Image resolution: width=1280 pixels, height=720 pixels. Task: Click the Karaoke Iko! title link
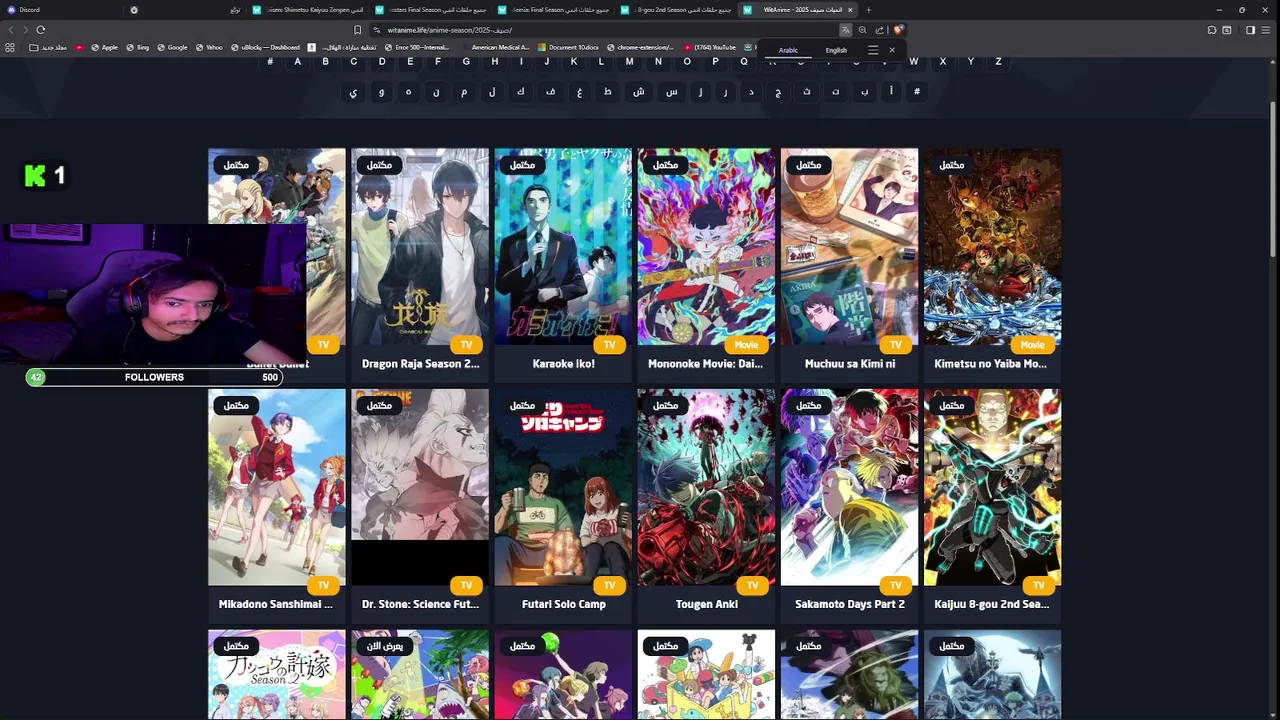click(x=563, y=364)
